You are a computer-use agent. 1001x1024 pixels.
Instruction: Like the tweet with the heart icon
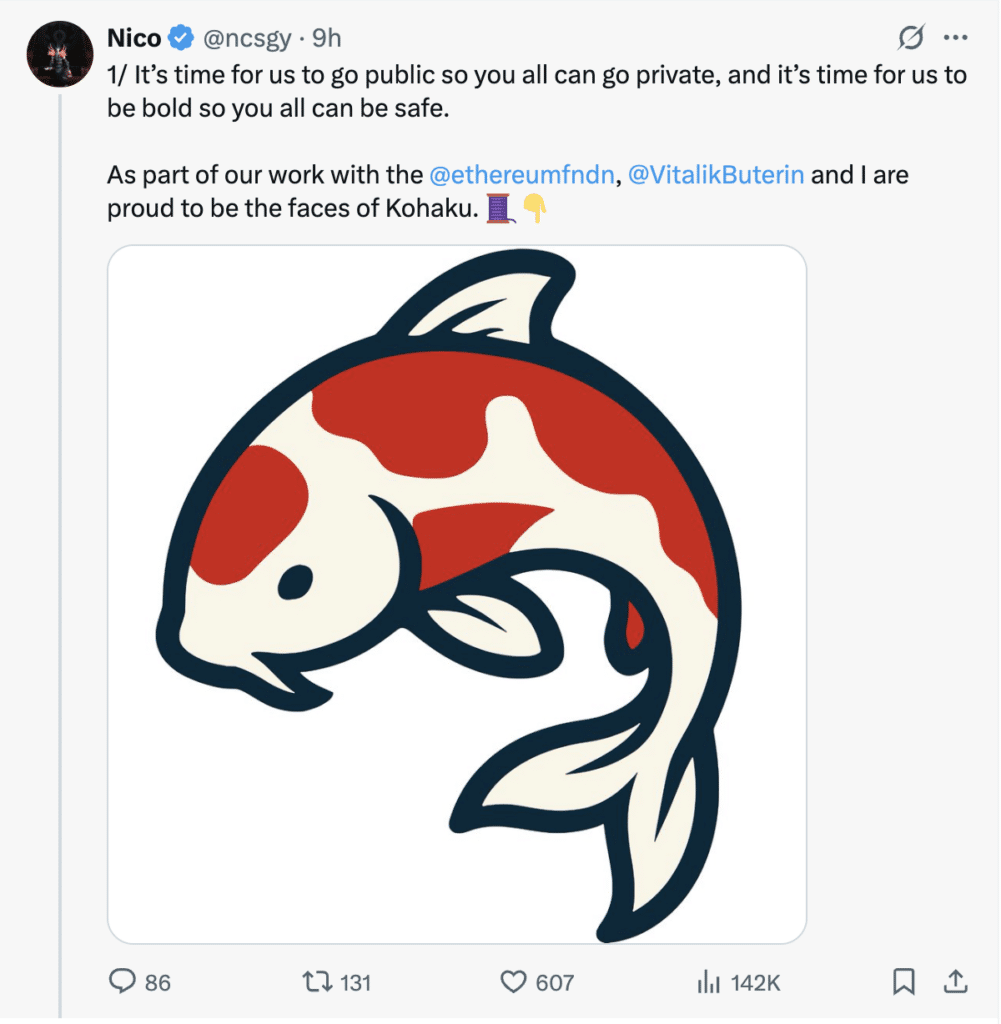coord(513,982)
